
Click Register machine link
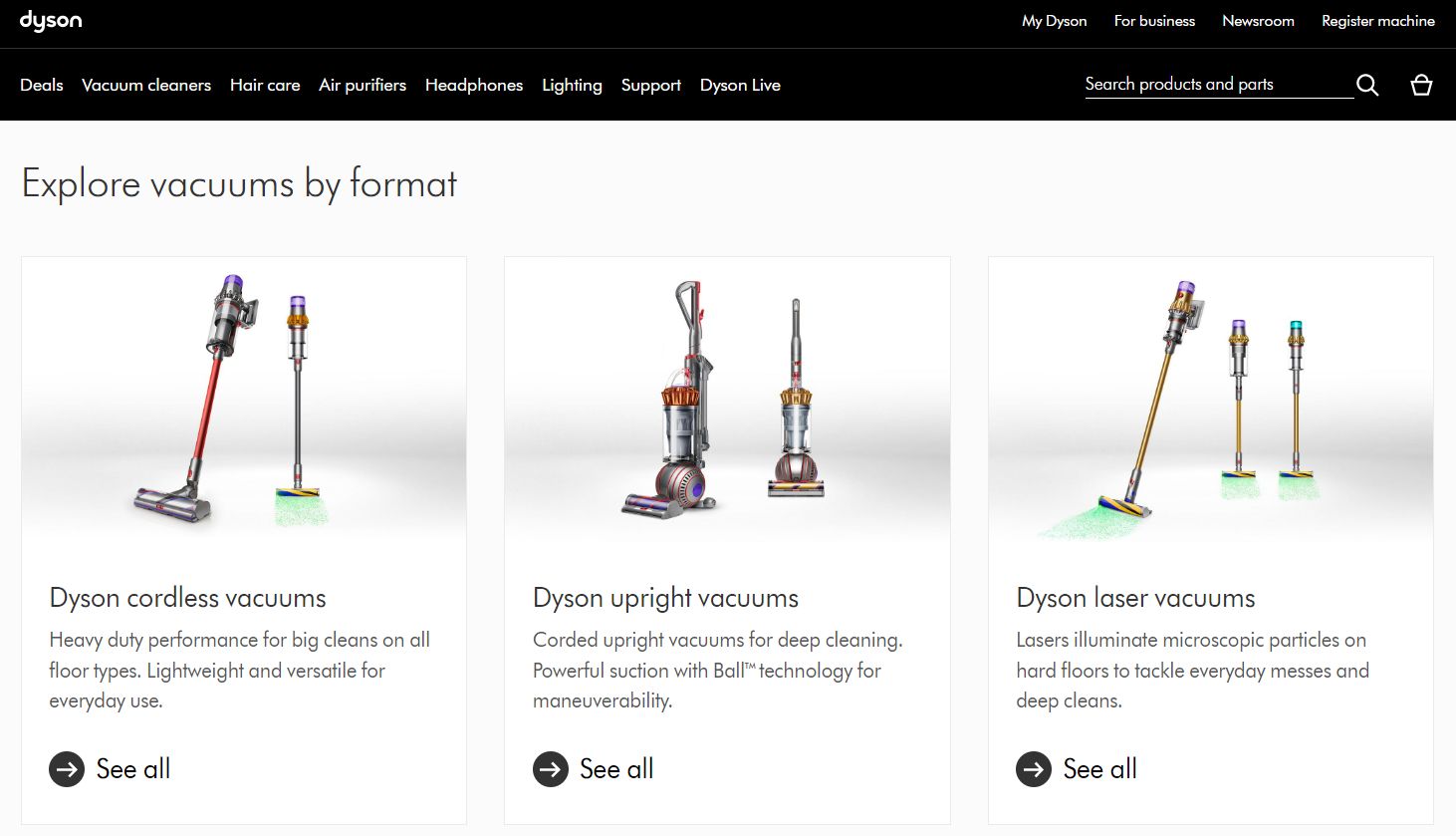click(x=1378, y=21)
